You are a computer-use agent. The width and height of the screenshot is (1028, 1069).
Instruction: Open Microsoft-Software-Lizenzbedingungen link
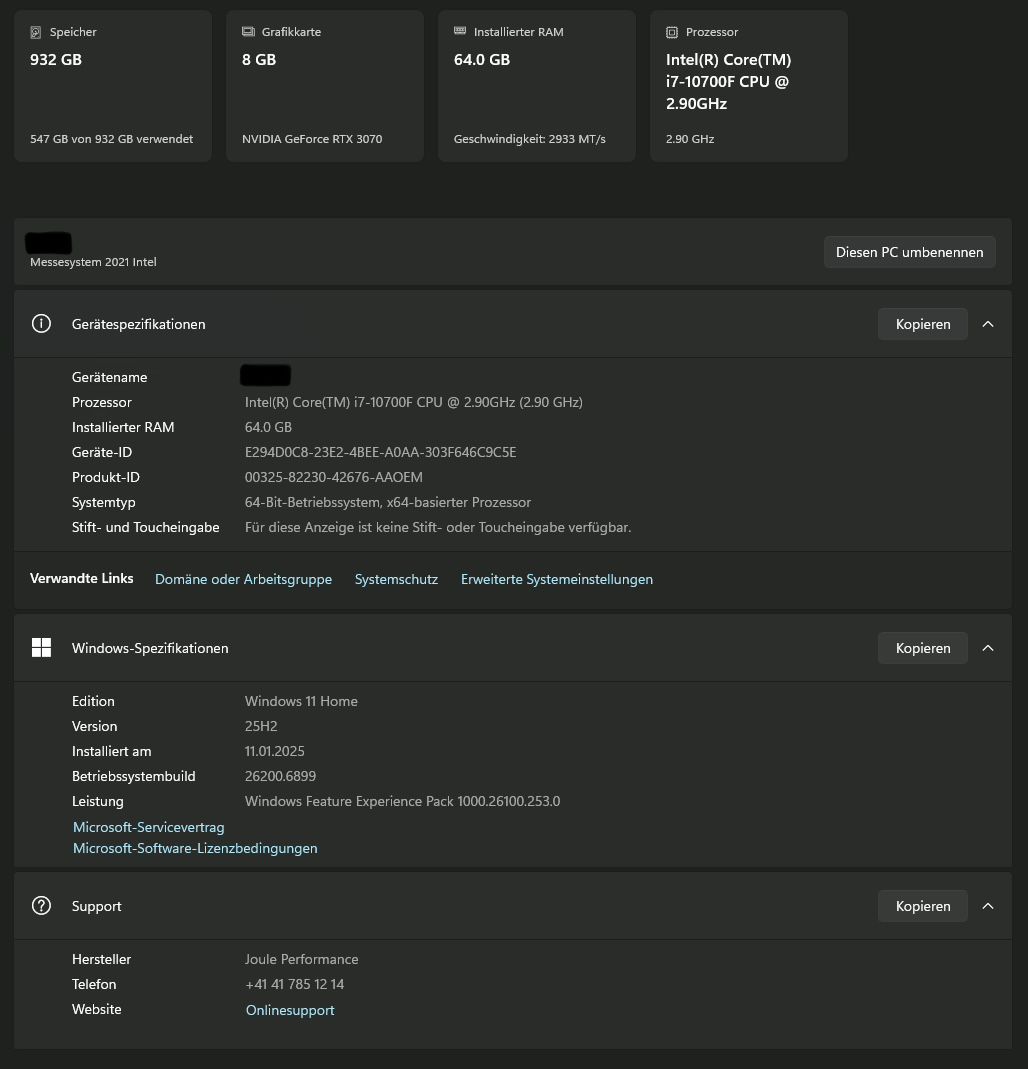click(x=195, y=848)
